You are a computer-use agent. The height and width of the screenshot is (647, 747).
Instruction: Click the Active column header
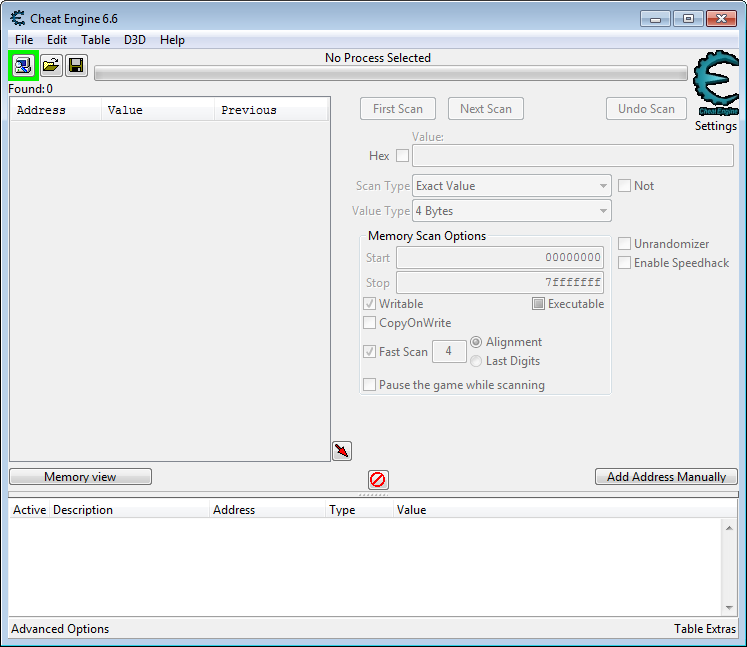click(30, 510)
